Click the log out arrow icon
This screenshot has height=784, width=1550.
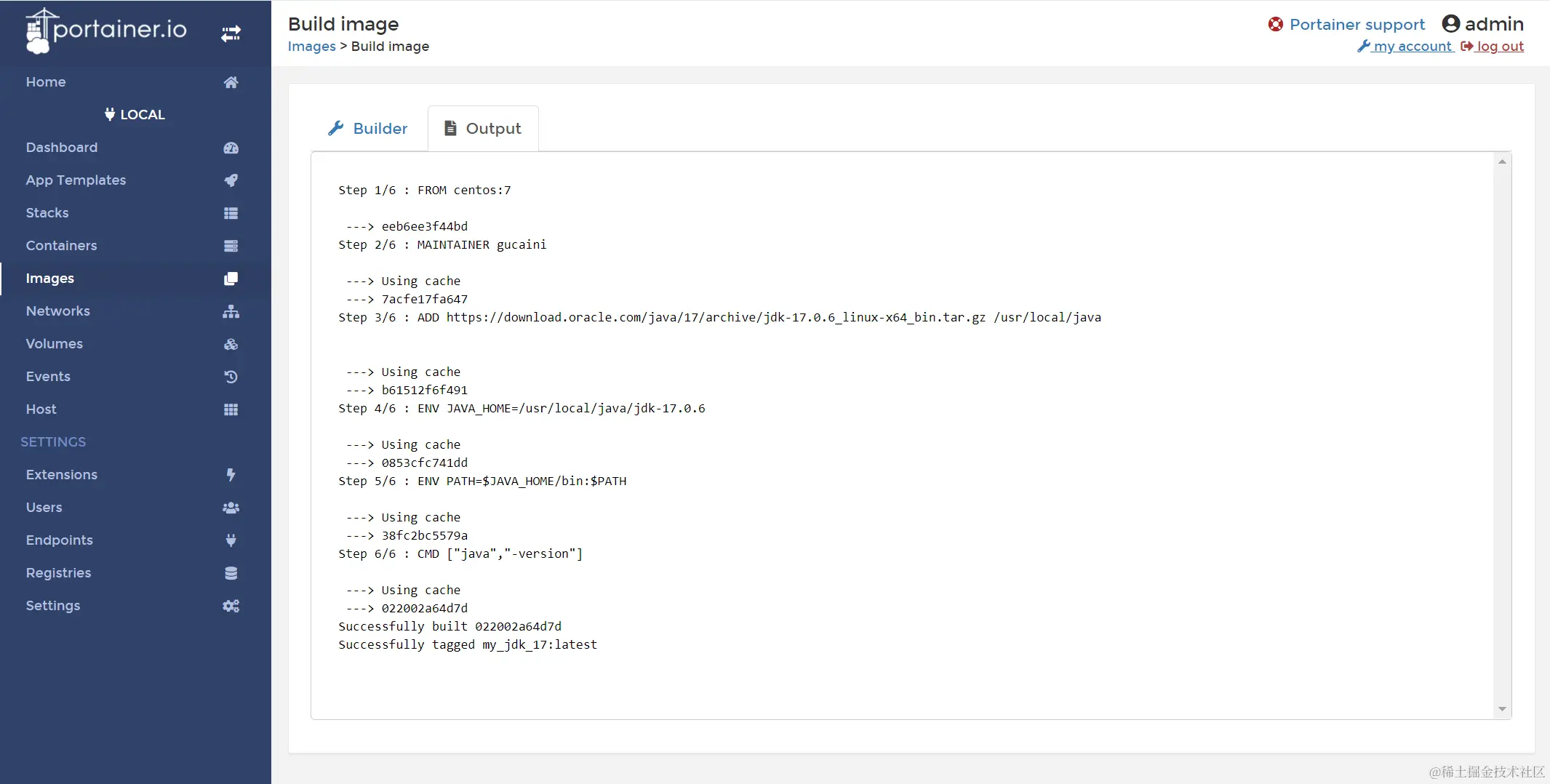[x=1466, y=46]
